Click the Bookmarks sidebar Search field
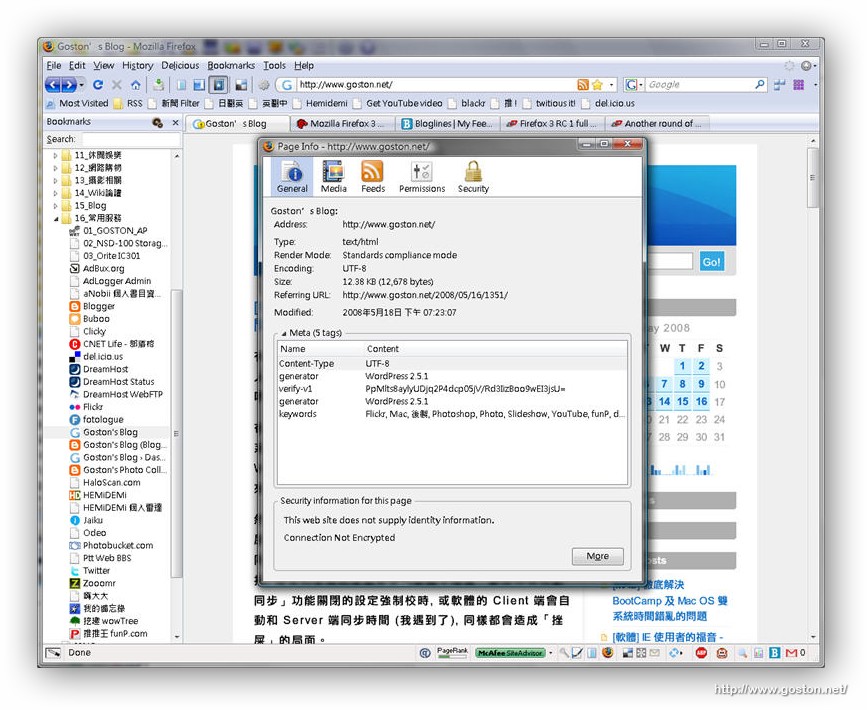This screenshot has width=867, height=710. tap(130, 139)
